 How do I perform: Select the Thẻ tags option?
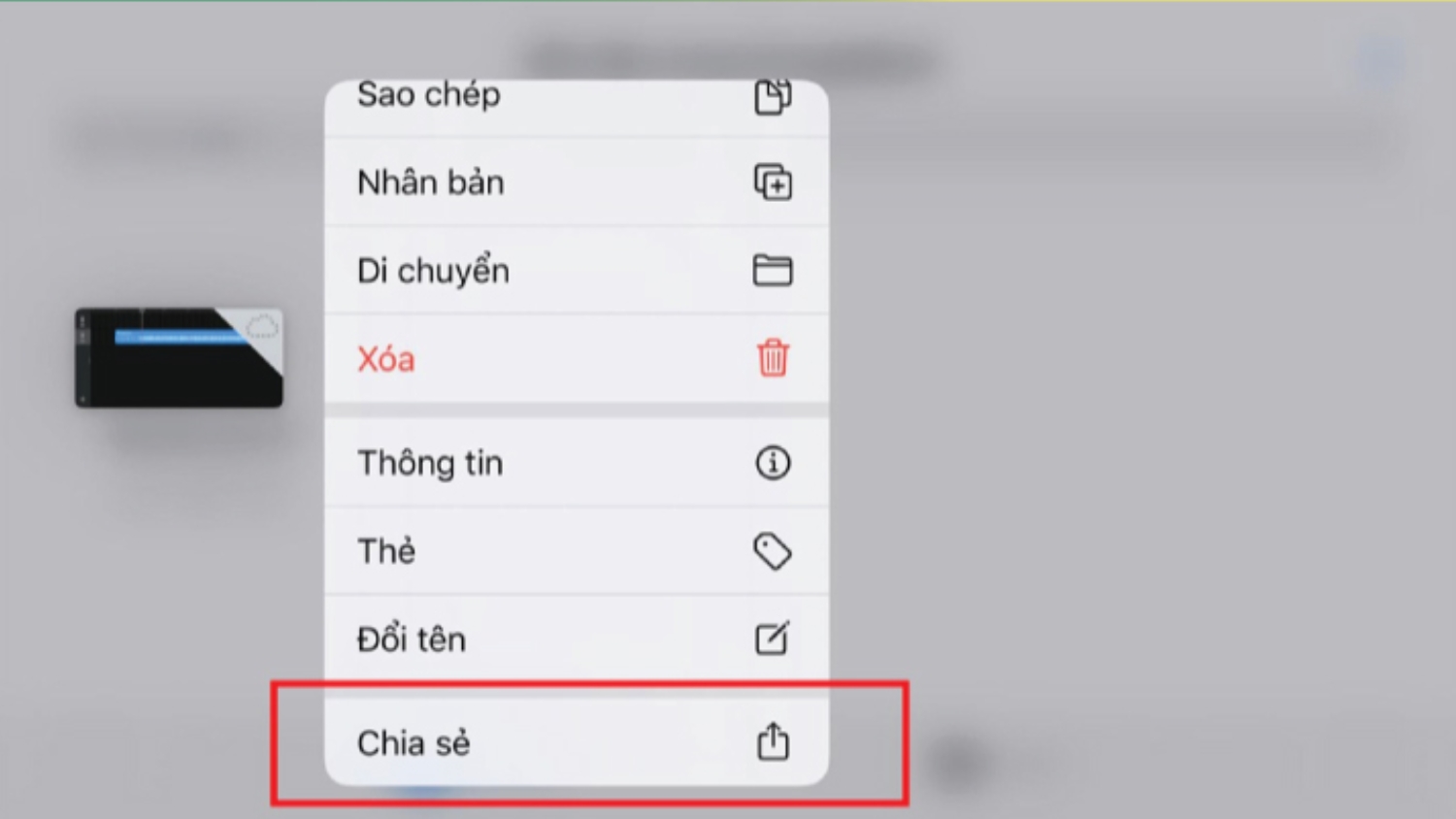tap(577, 551)
